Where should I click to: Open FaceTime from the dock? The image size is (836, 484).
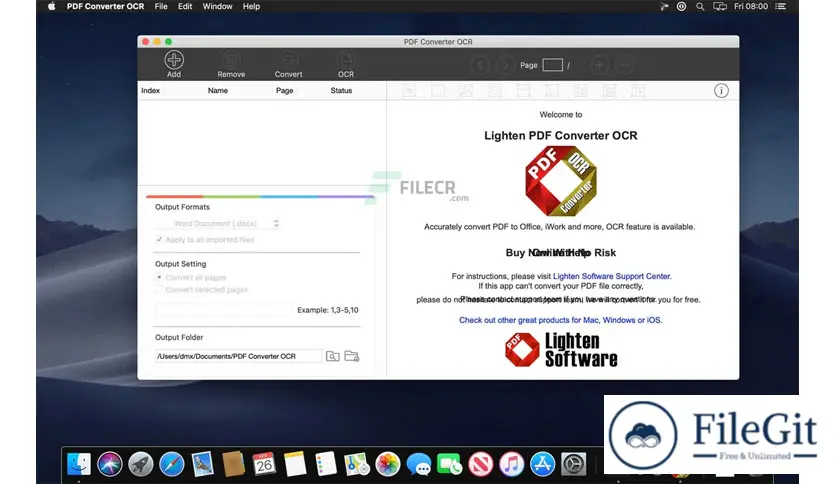pyautogui.click(x=449, y=464)
